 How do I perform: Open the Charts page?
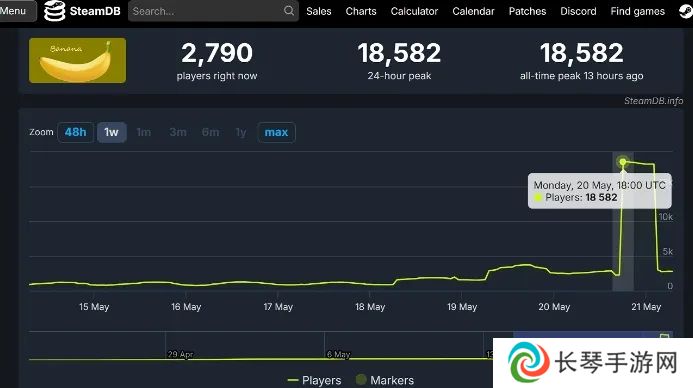(361, 11)
